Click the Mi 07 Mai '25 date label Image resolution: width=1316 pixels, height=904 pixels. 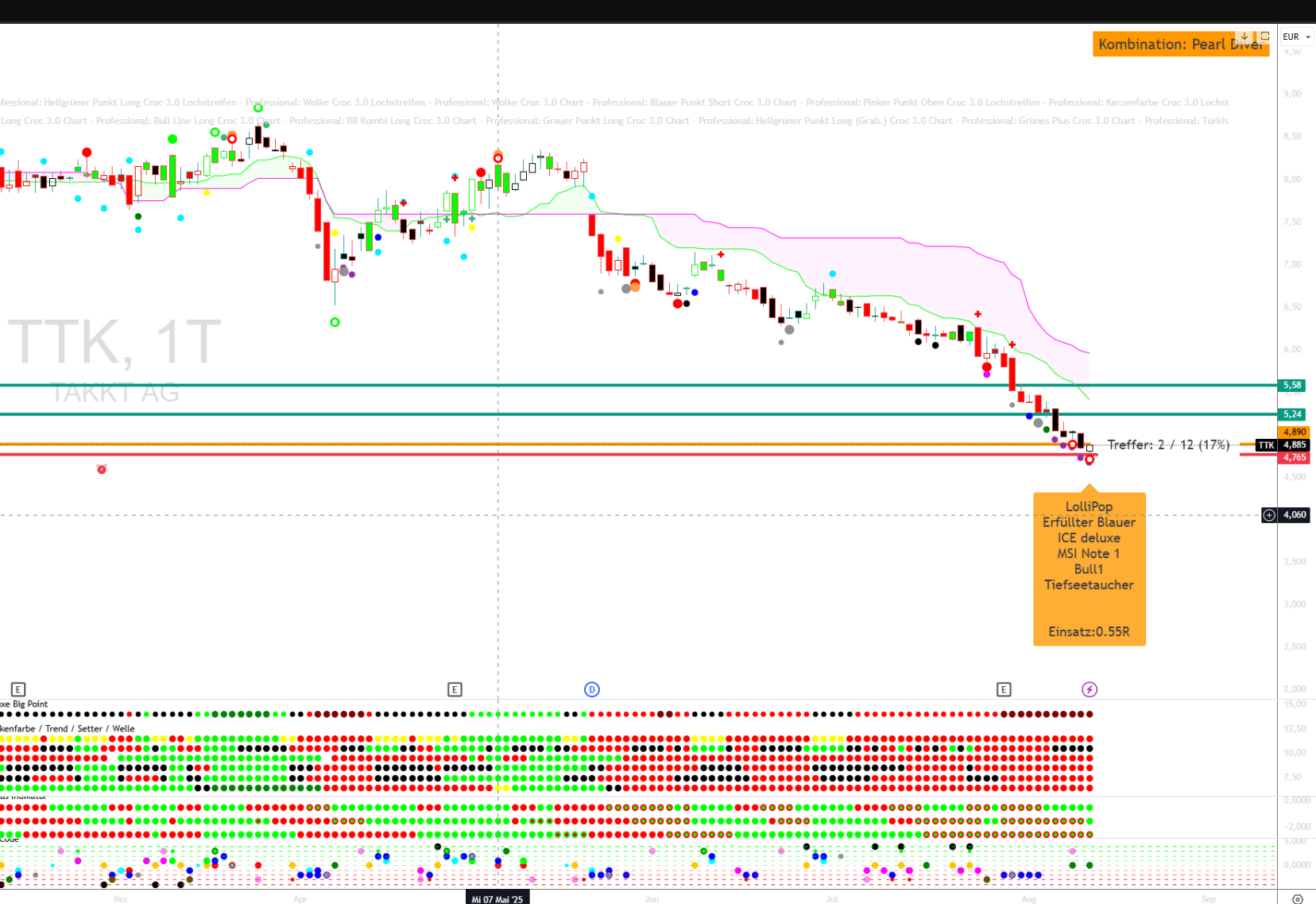(497, 898)
